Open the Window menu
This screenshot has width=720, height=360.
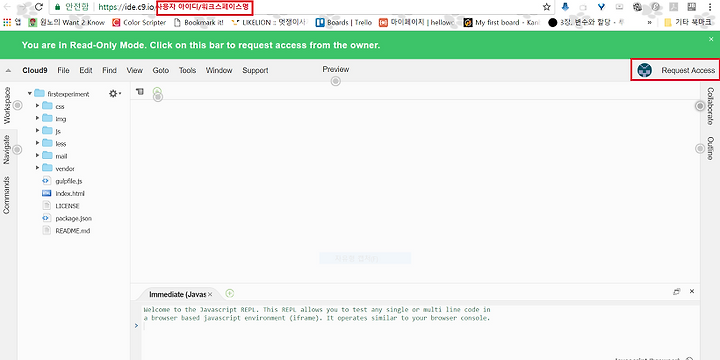(219, 70)
